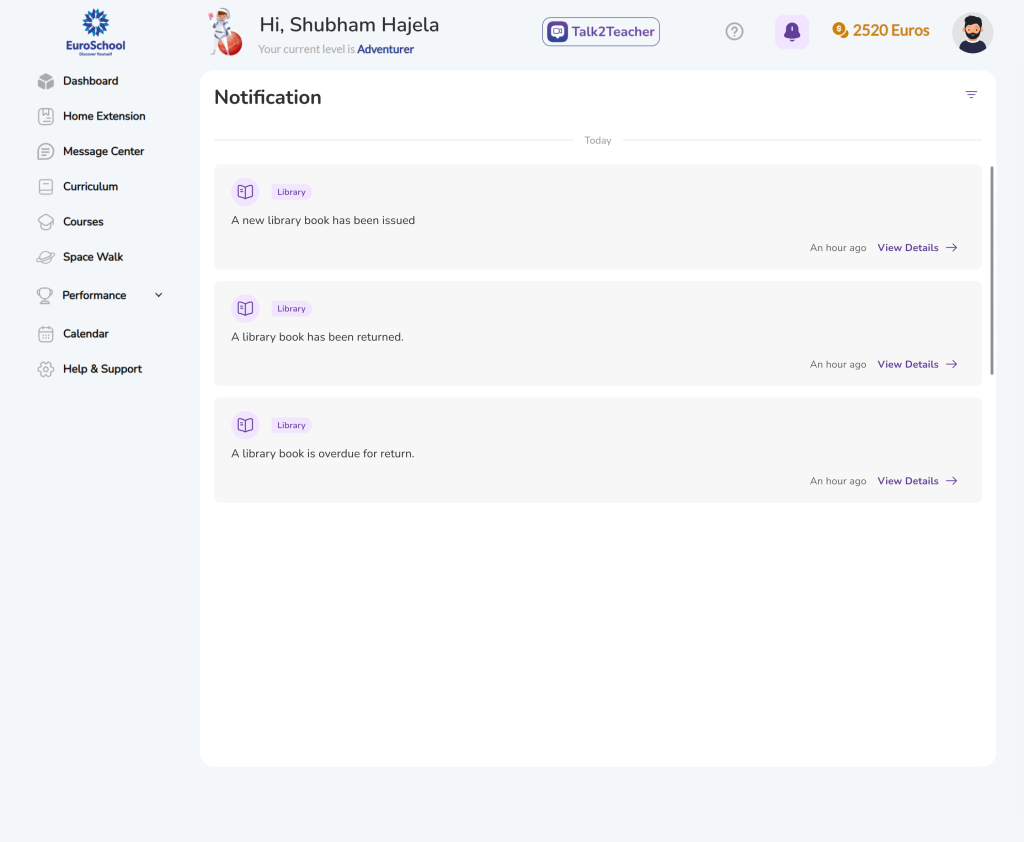Expand the Performance menu chevron
This screenshot has height=842, width=1024.
tap(158, 295)
